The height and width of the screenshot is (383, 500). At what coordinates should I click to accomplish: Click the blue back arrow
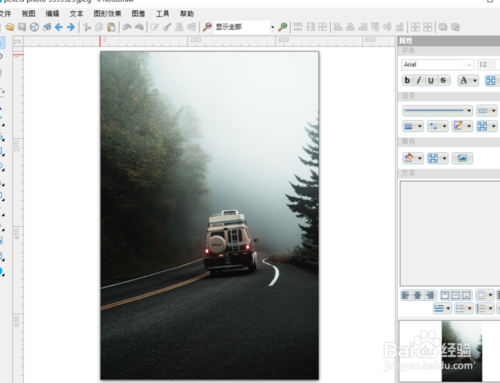click(59, 27)
